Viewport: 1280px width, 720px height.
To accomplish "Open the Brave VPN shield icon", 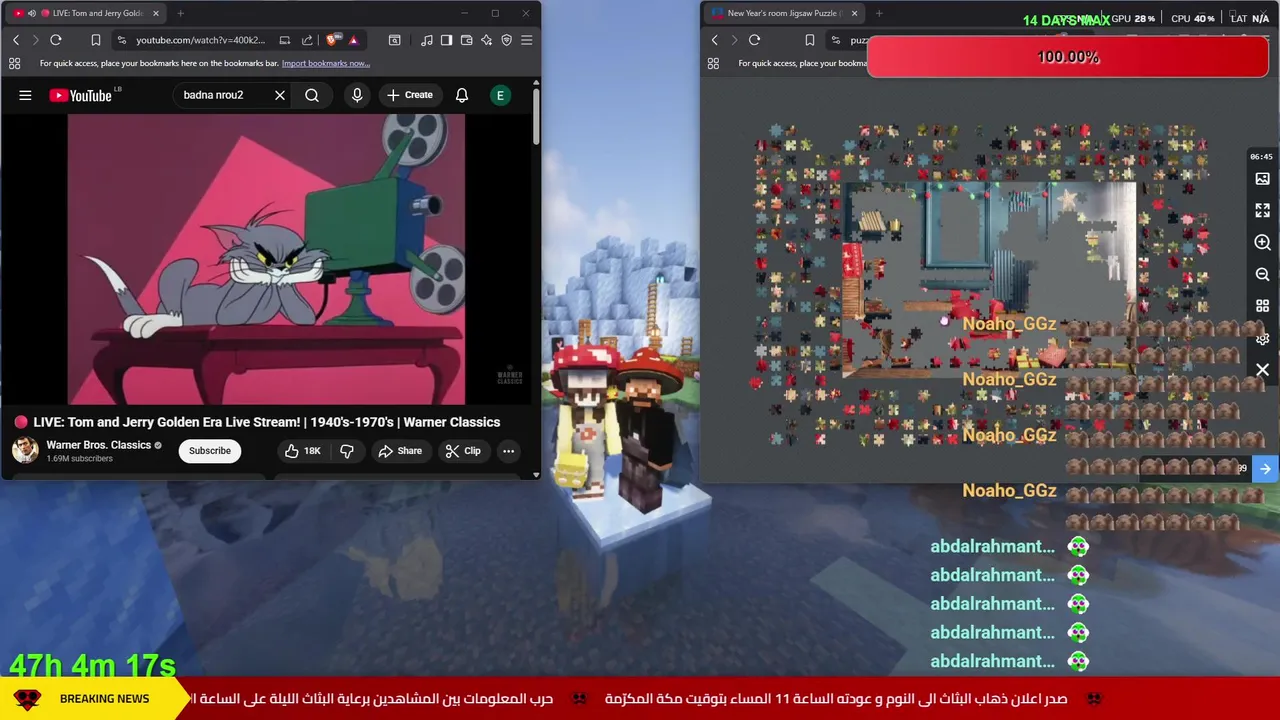I will coord(506,40).
